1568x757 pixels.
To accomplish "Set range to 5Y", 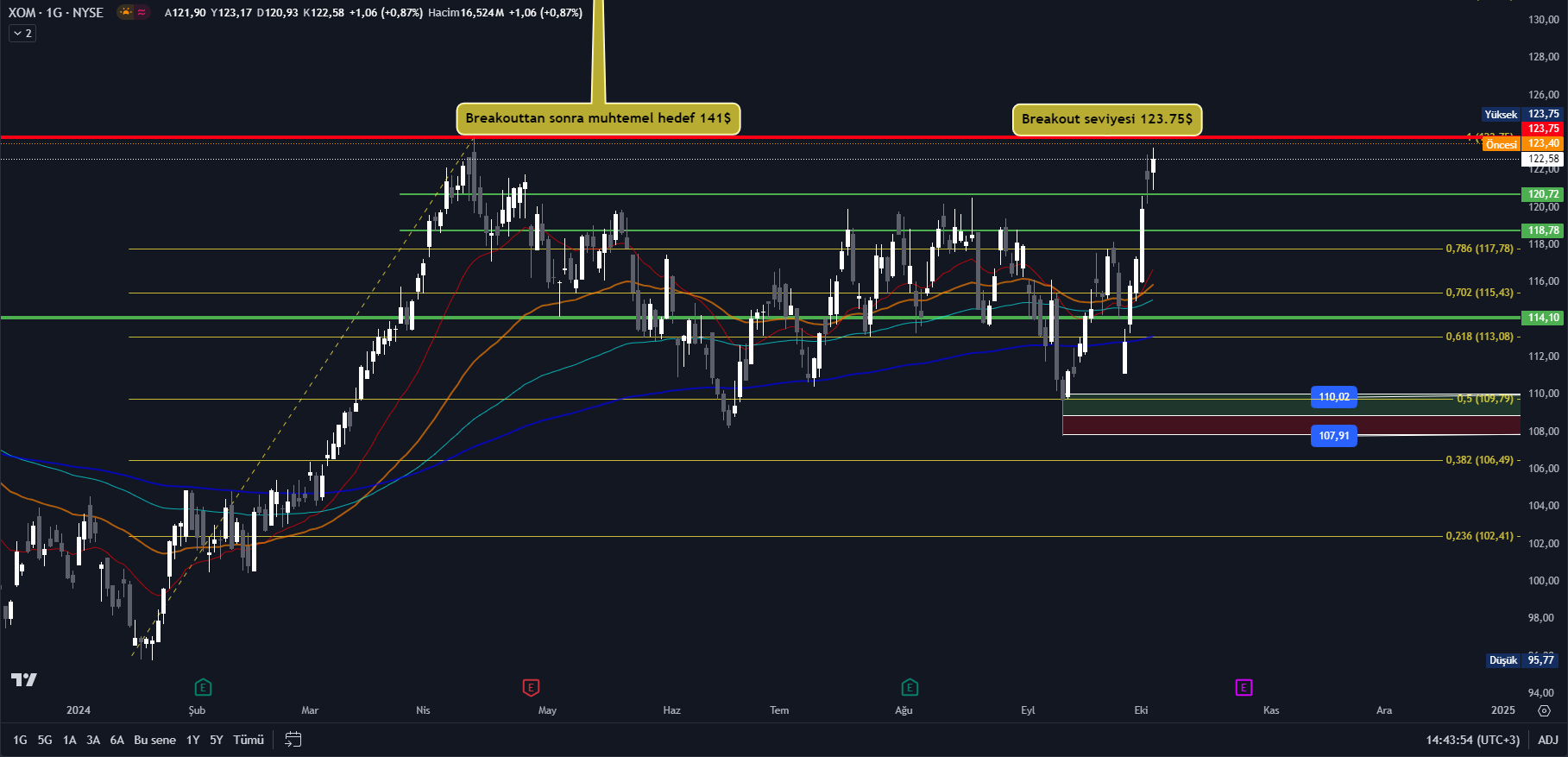I will click(217, 740).
